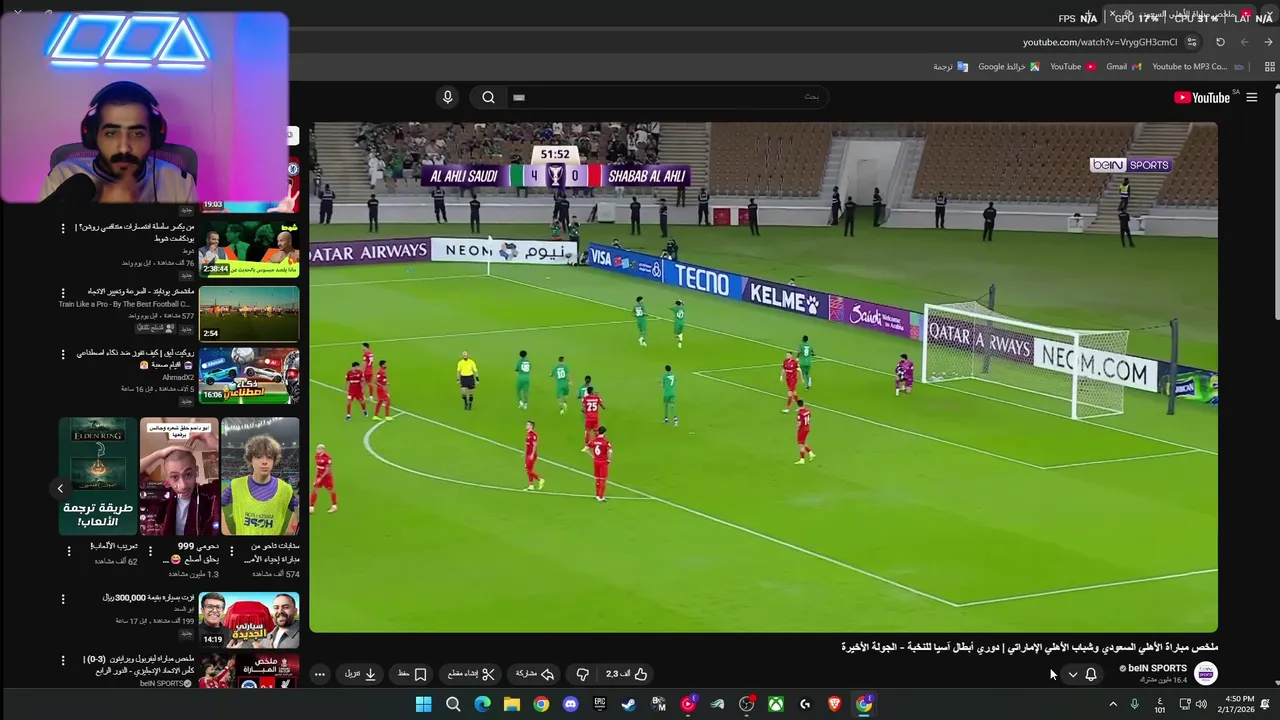
Task: Open more actions three-dot menu under video
Action: (319, 674)
